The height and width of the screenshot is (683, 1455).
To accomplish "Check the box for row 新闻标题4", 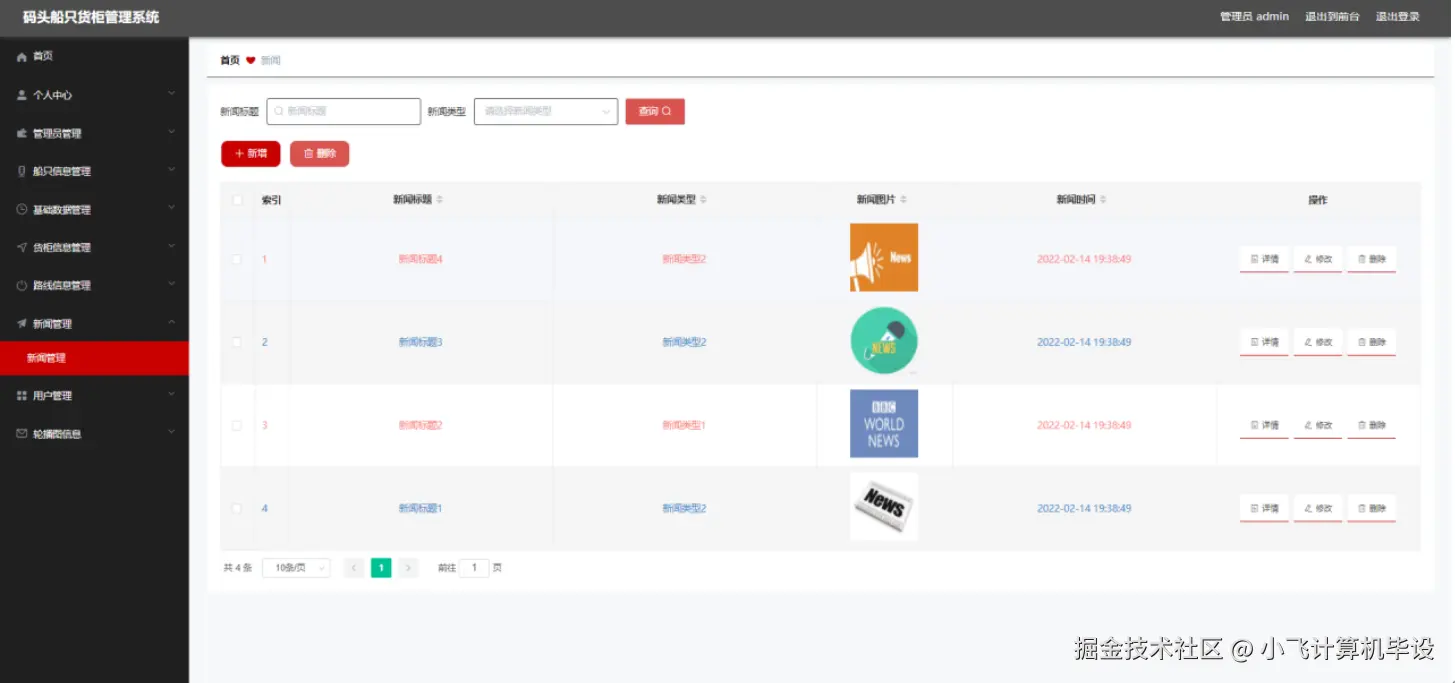I will pos(237,259).
